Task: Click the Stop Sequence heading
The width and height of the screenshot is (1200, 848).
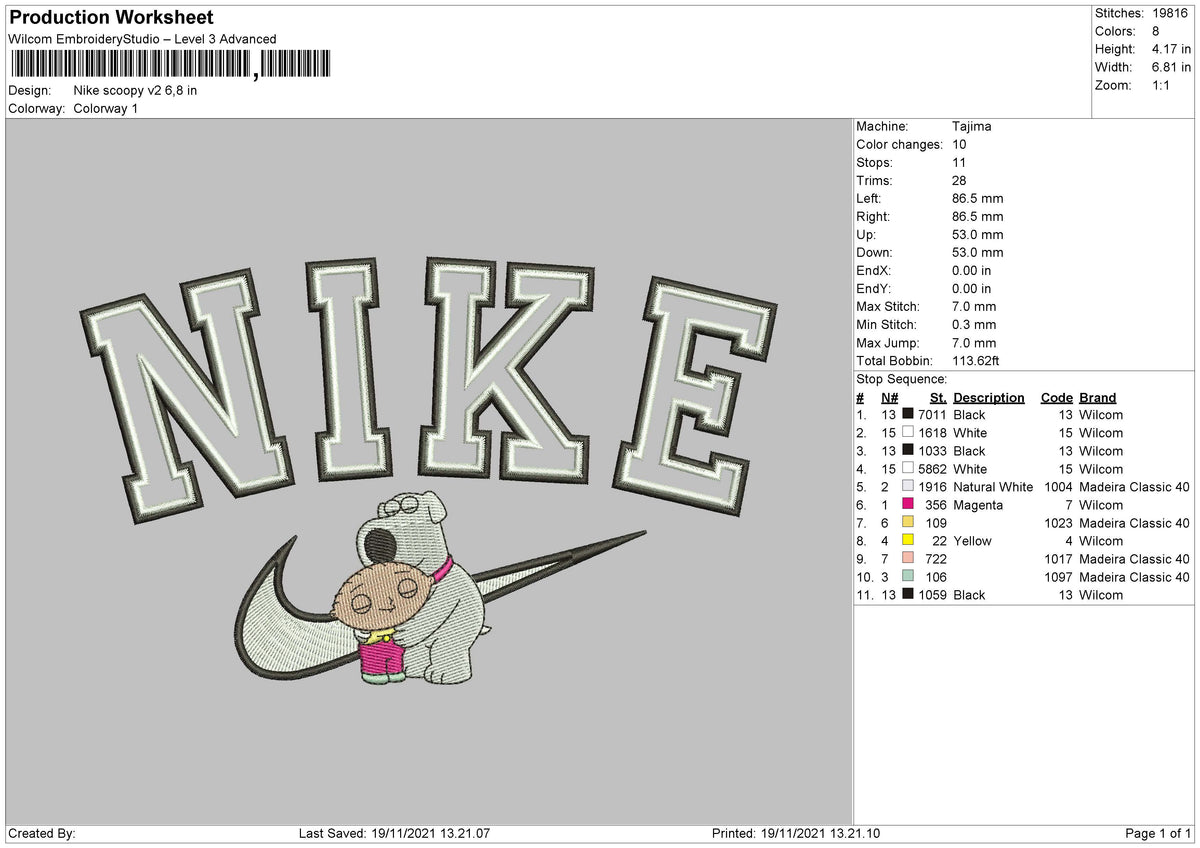Action: pyautogui.click(x=902, y=379)
